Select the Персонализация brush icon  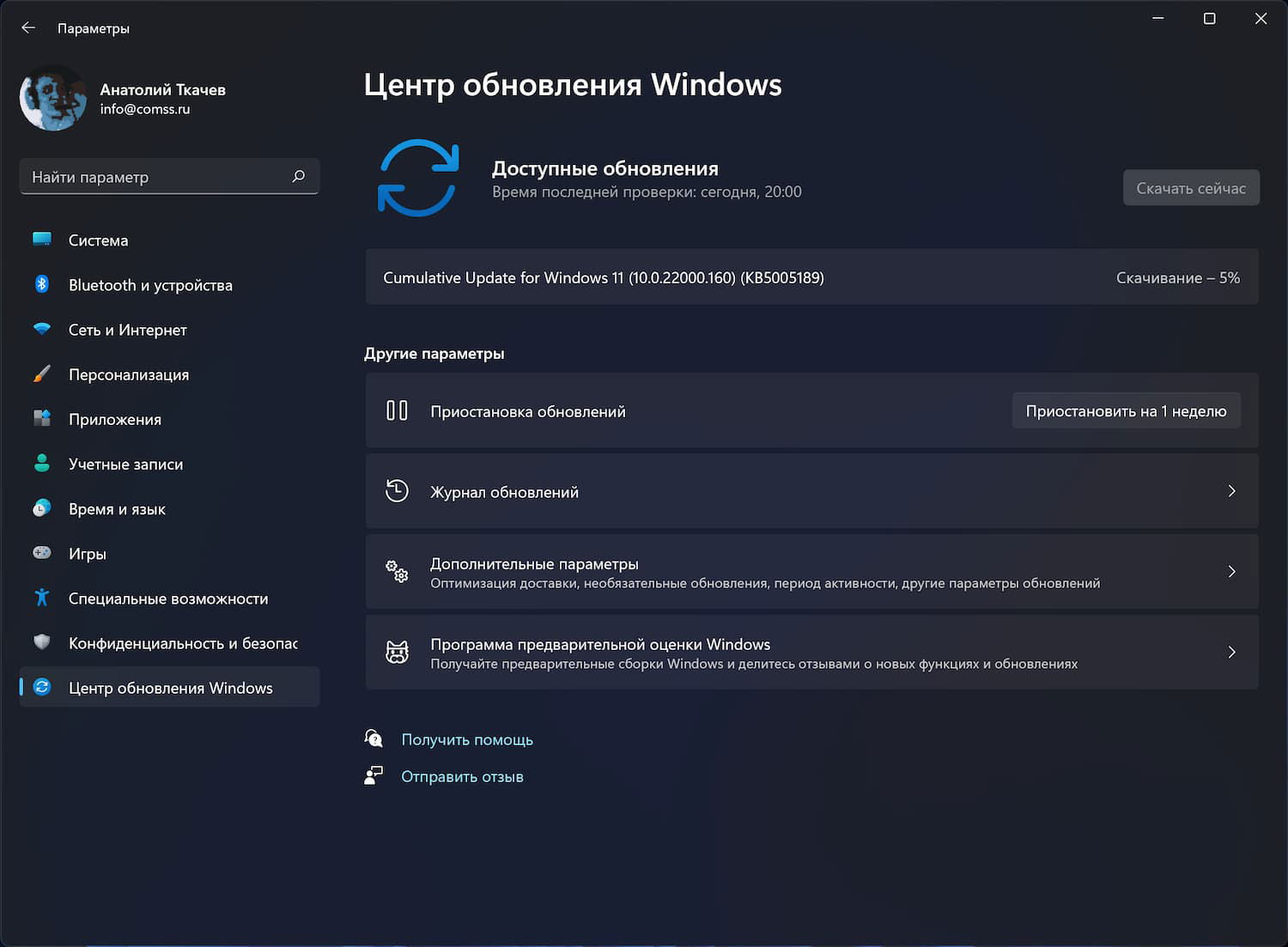[42, 374]
